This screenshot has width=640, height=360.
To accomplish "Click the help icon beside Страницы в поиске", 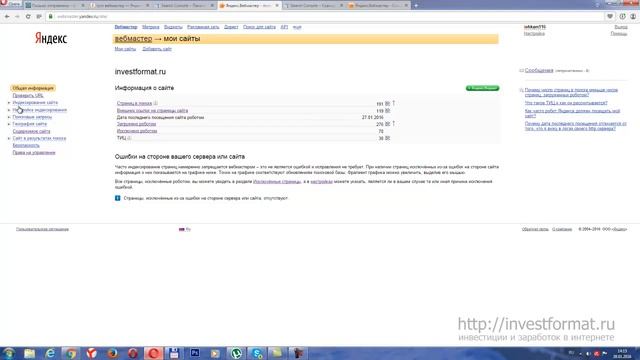I will click(x=156, y=103).
